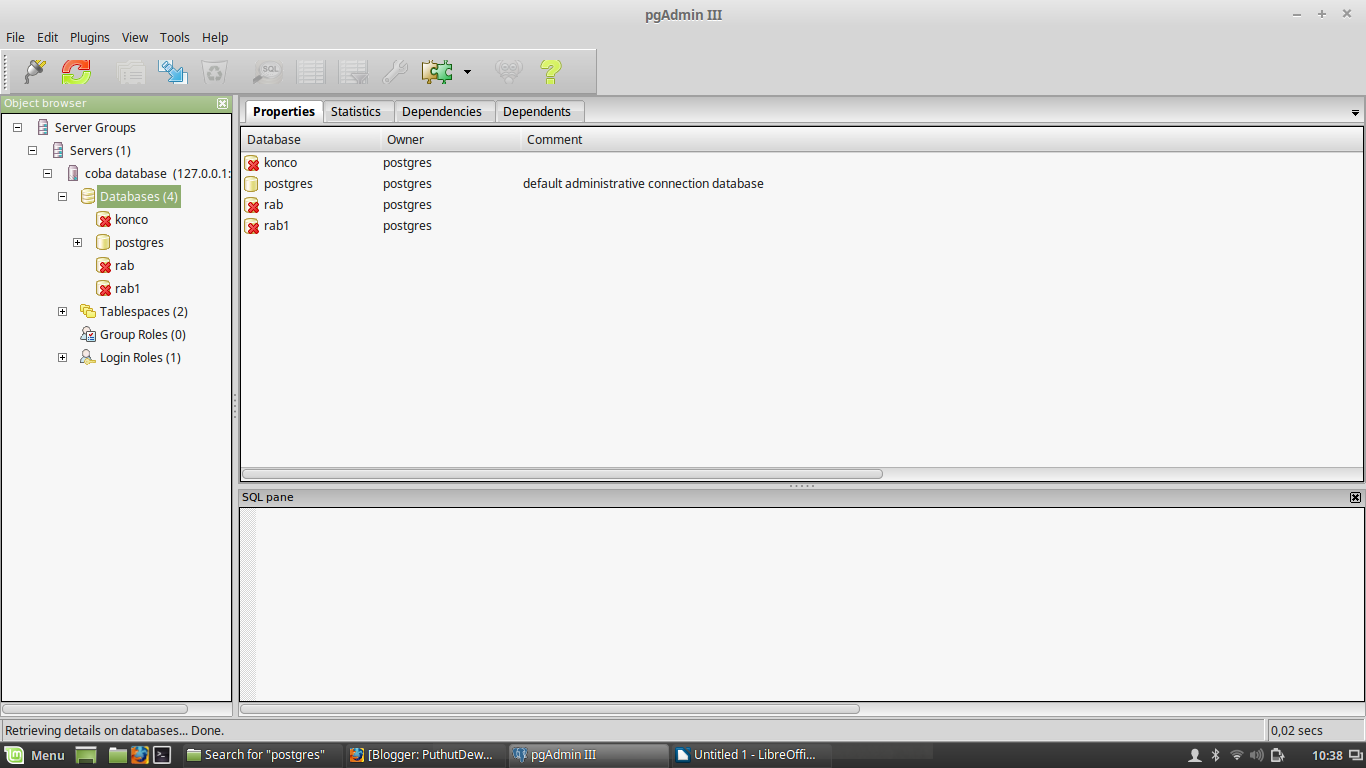The image size is (1366, 768).
Task: Click the Drop object recycle-bin icon
Action: [x=215, y=72]
